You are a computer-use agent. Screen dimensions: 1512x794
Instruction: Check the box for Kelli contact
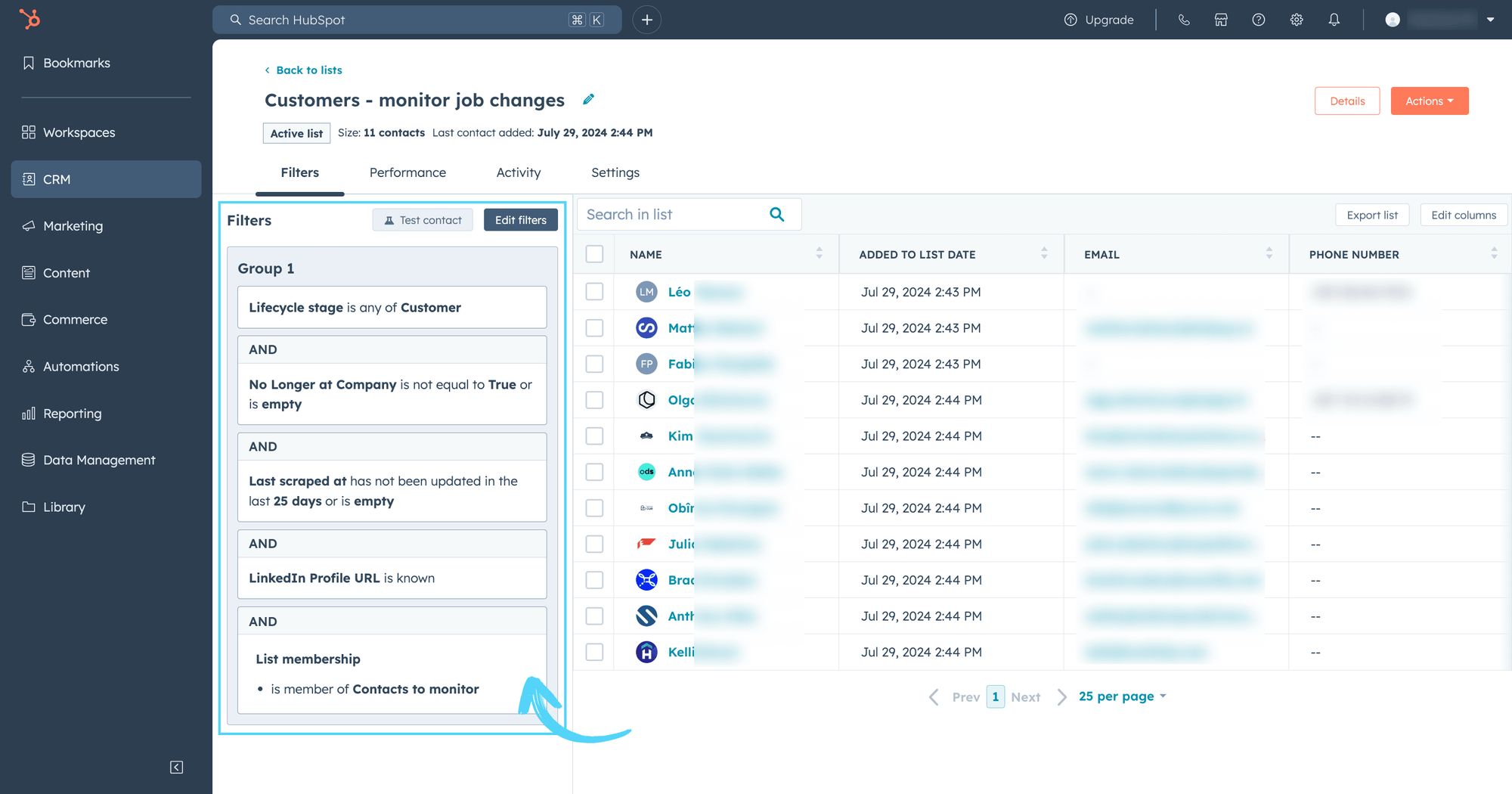(594, 652)
